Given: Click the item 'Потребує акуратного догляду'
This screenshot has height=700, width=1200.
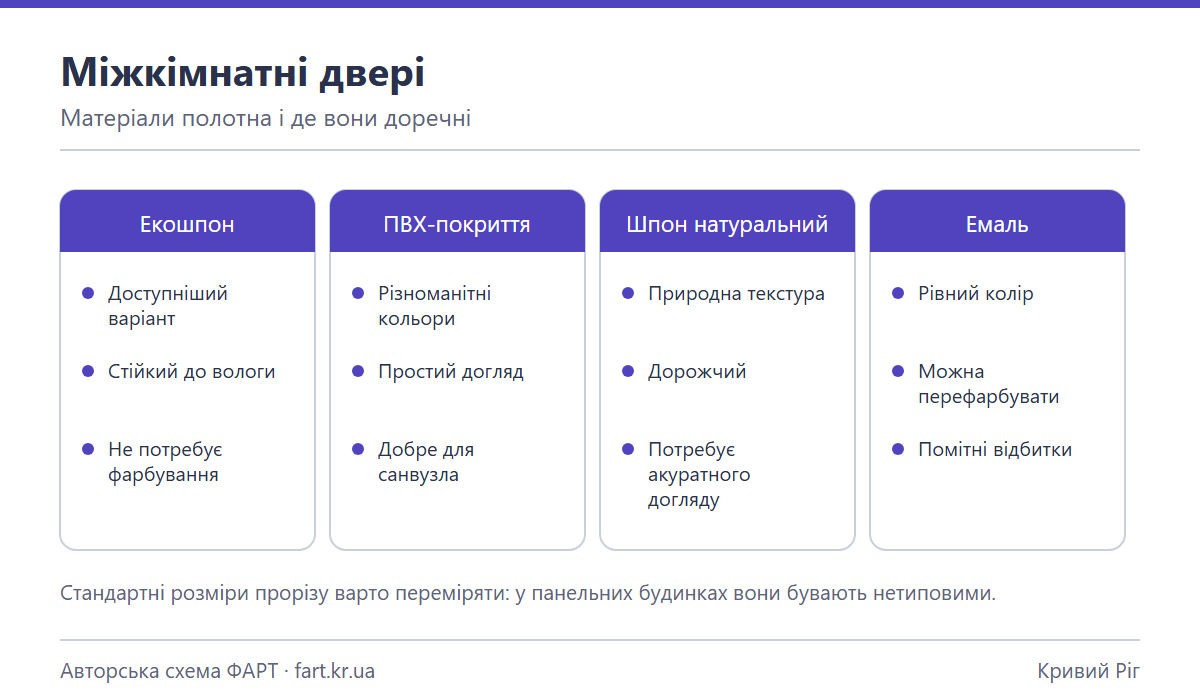Looking at the screenshot, I should (x=699, y=475).
